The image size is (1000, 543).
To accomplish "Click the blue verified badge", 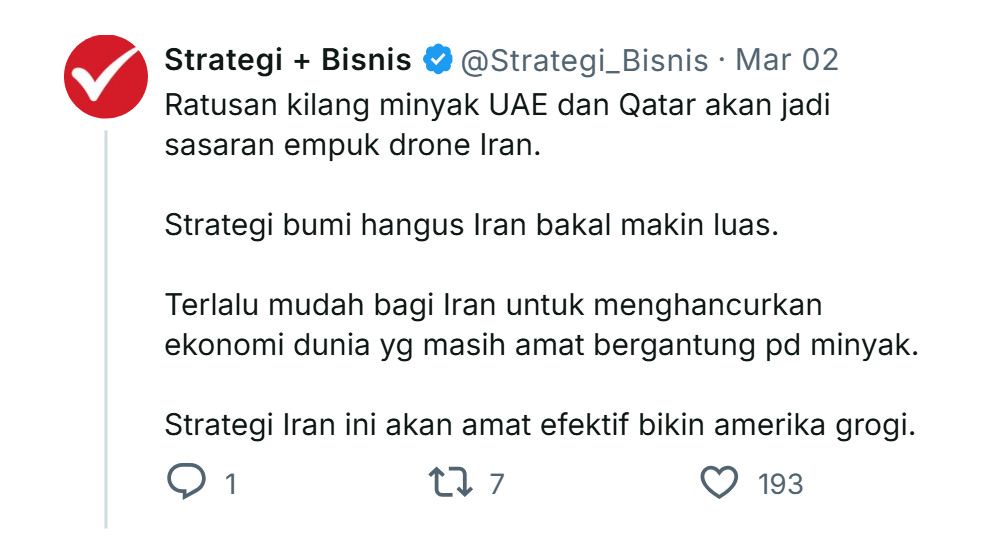I will 436,60.
